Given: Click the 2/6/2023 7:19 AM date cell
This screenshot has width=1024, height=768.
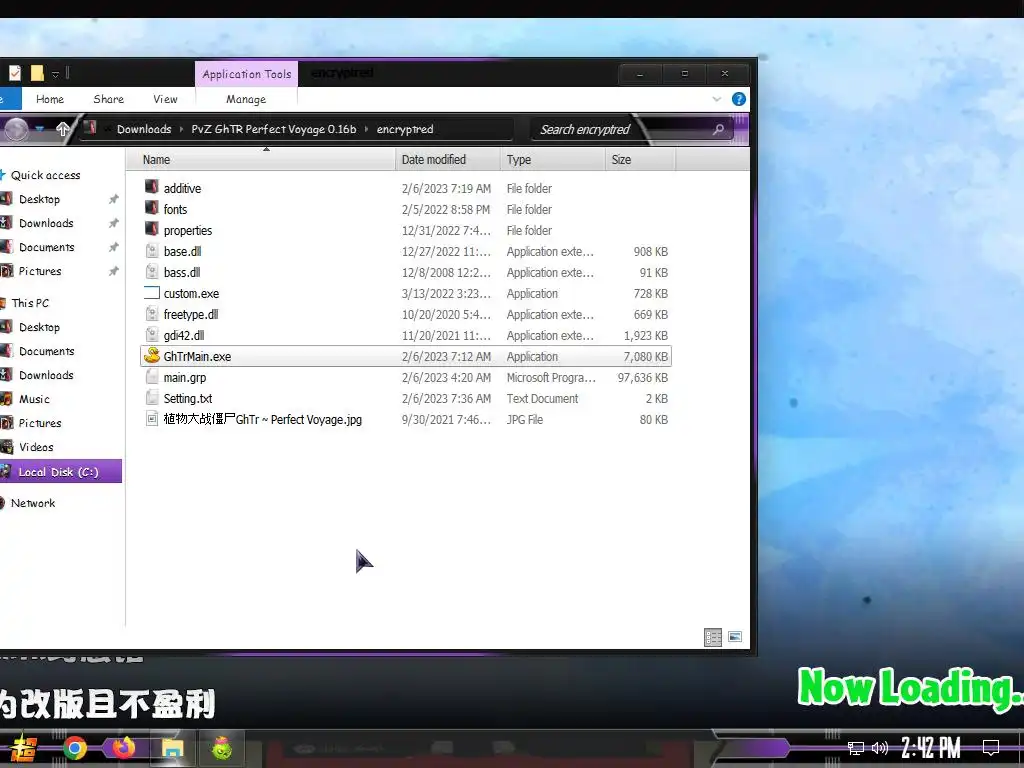Looking at the screenshot, I should tap(446, 188).
